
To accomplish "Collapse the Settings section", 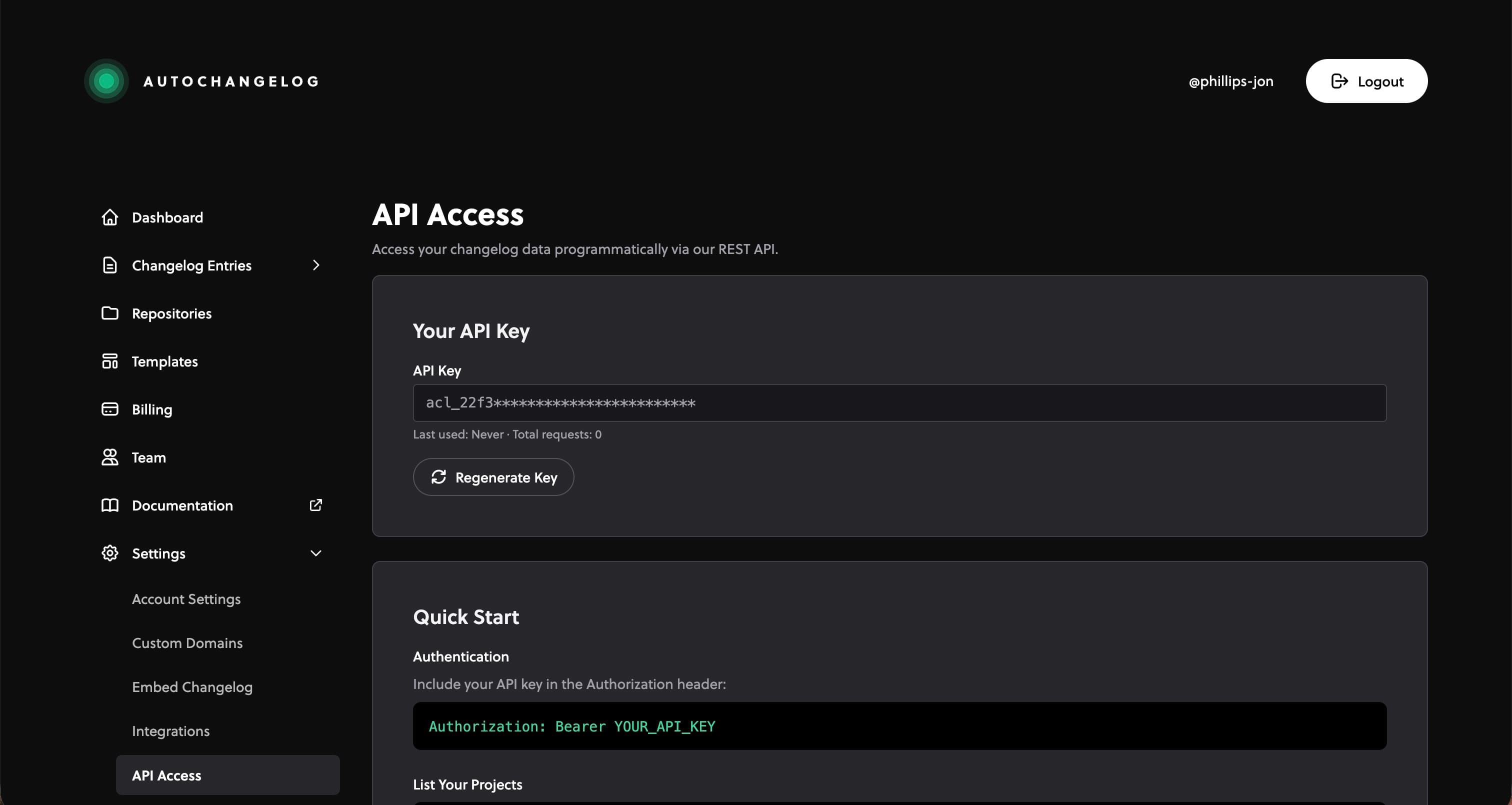I will (x=316, y=553).
